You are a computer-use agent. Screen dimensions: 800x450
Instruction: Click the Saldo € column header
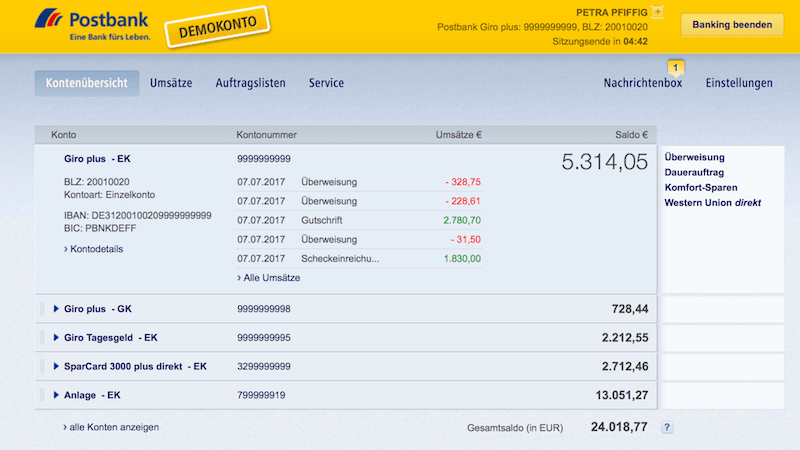tap(631, 135)
